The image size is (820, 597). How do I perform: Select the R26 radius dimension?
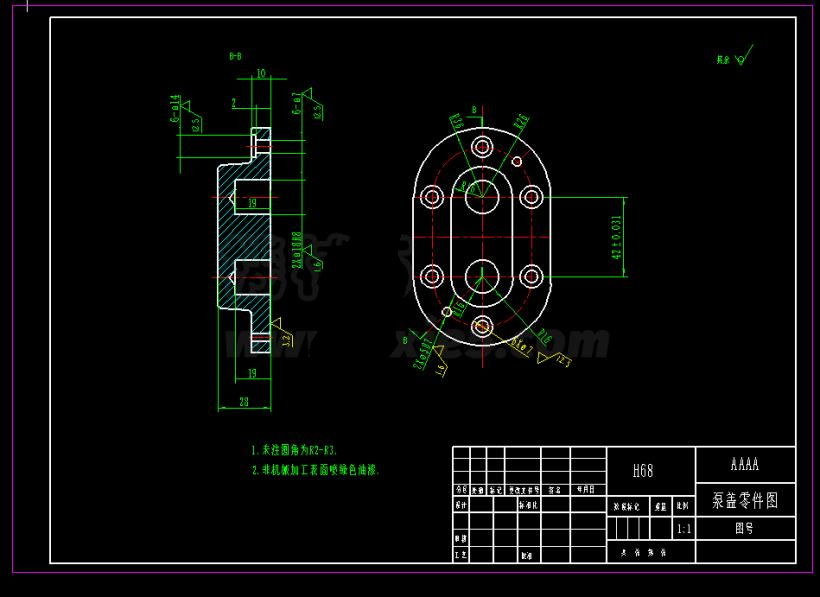tap(522, 122)
